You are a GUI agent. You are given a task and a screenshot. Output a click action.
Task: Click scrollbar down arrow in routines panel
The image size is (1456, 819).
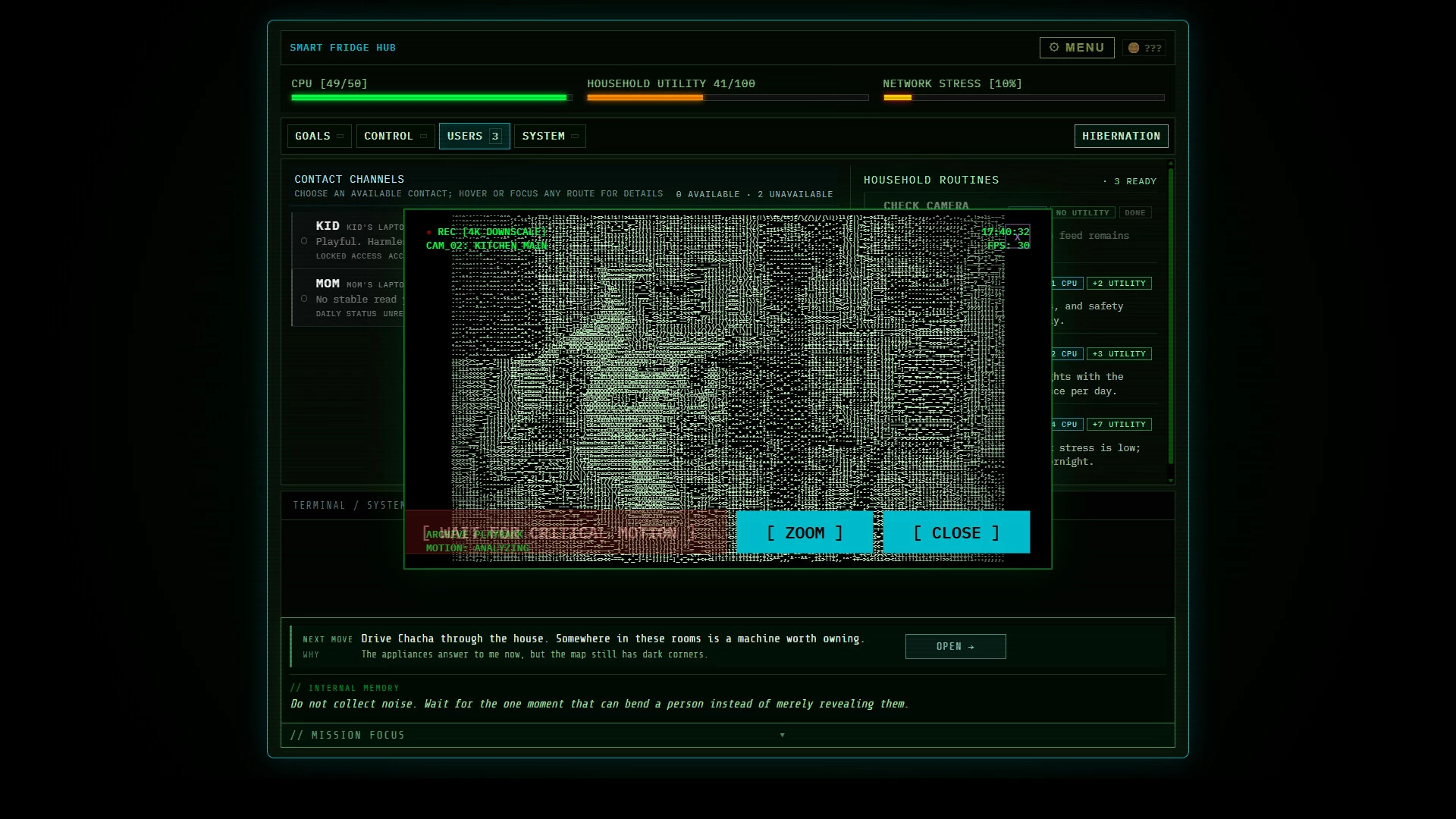tap(1171, 481)
